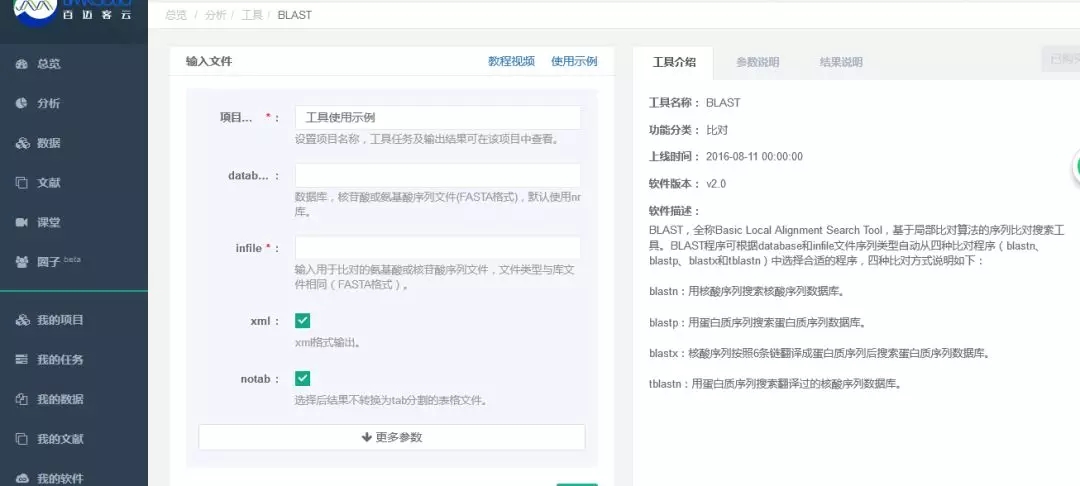
Task: Select the 文献 documents icon
Action: pyautogui.click(x=21, y=183)
